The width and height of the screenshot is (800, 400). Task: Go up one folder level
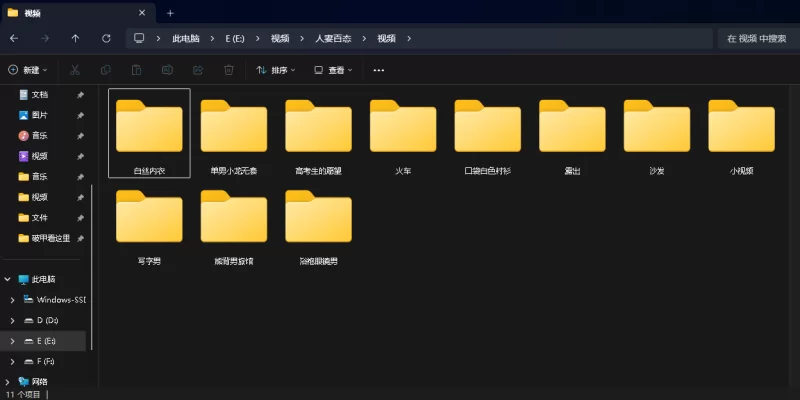click(76, 38)
